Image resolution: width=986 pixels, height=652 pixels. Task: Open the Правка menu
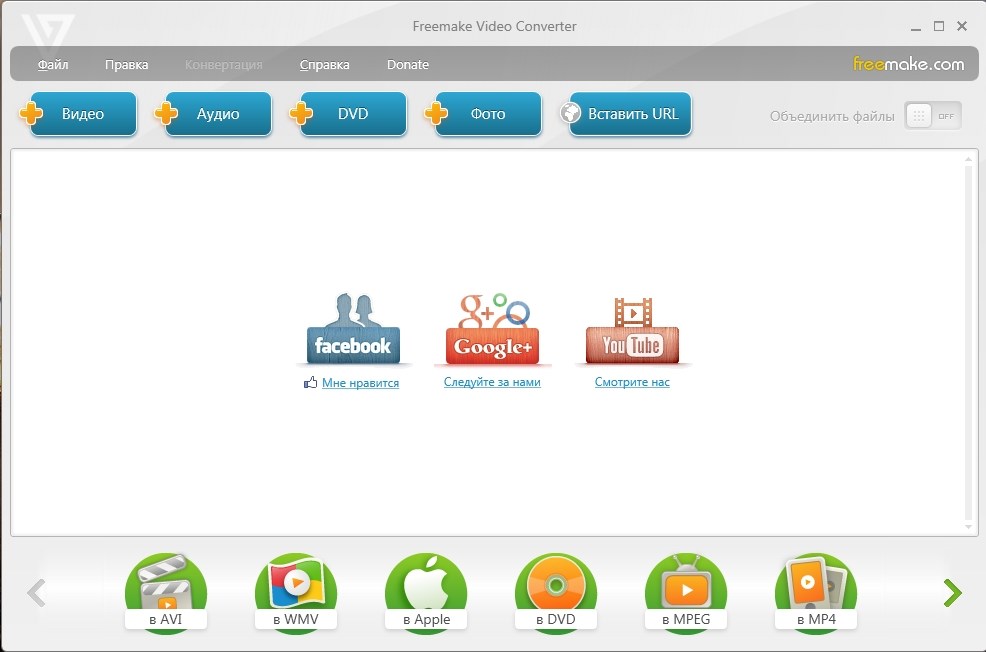[x=126, y=65]
